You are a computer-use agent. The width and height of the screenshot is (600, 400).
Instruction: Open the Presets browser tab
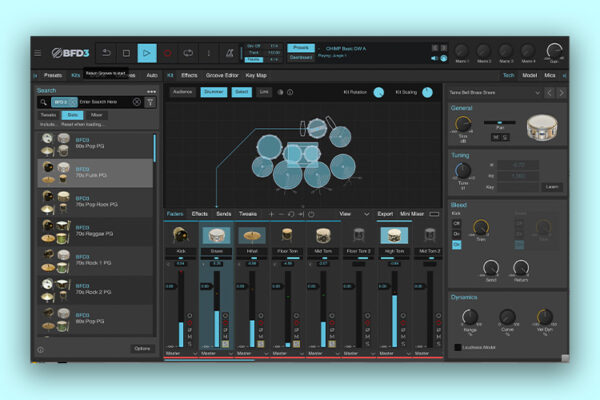coord(53,75)
